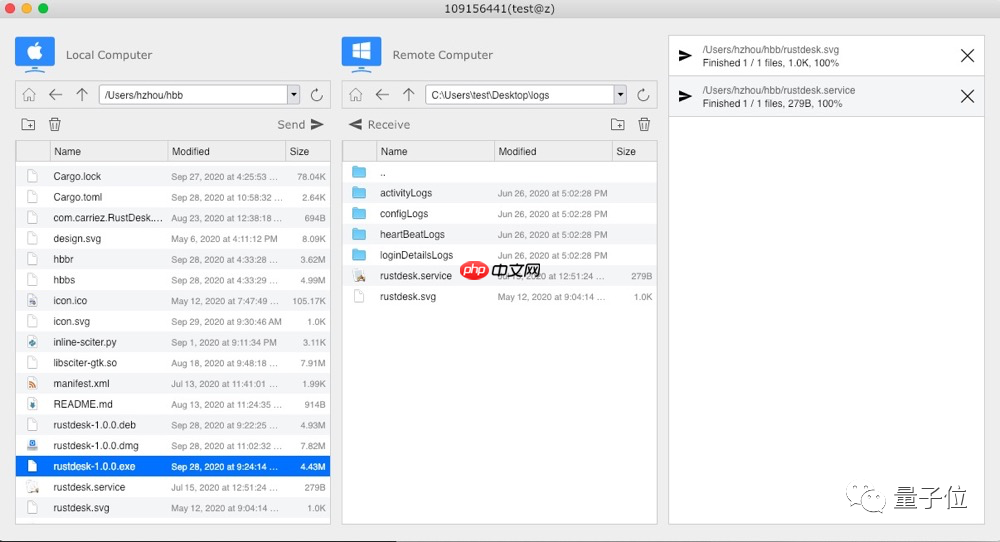Select README.md in local list
This screenshot has width=1000, height=542.
173,404
